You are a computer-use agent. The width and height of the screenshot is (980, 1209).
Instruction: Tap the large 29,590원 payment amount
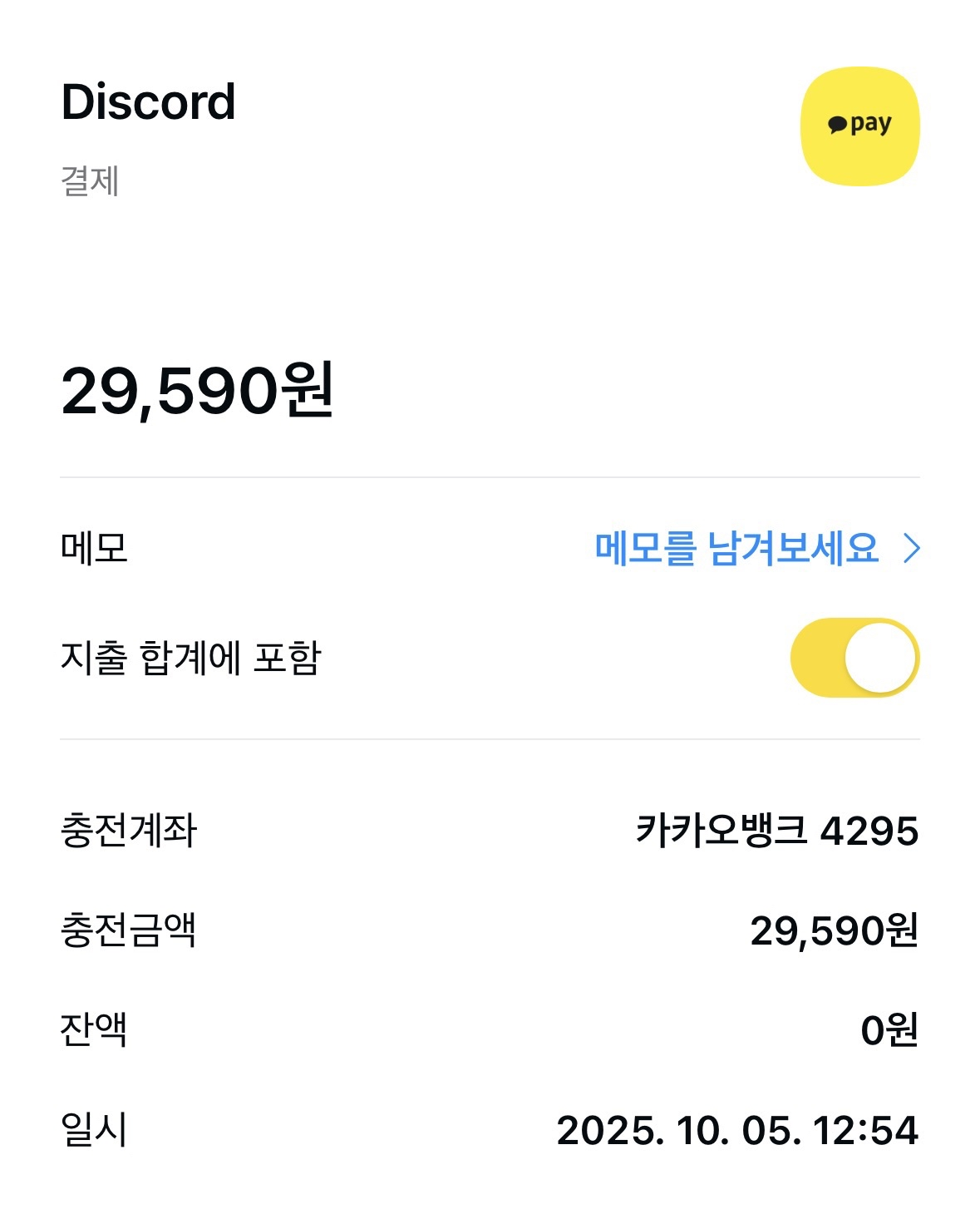198,391
